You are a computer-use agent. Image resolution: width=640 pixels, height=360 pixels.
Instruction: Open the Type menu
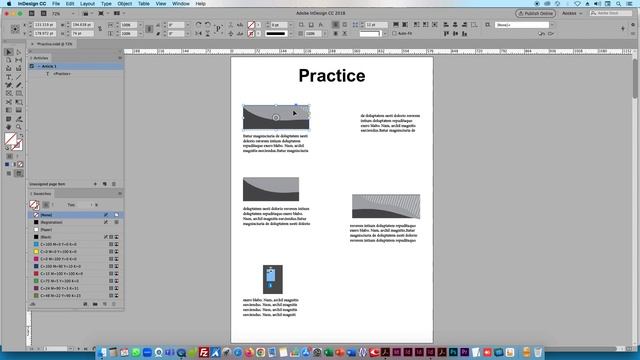[106, 4]
